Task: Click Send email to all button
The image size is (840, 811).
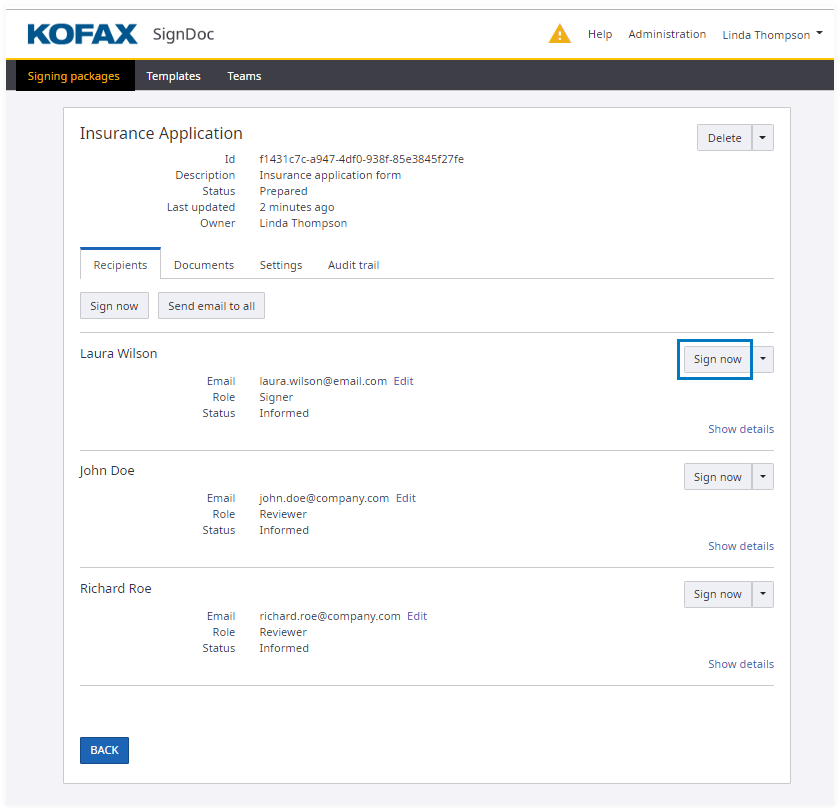Action: tap(211, 306)
